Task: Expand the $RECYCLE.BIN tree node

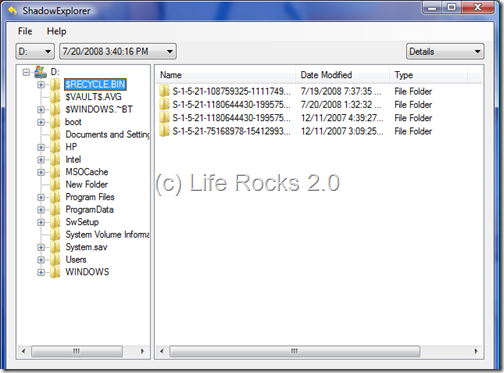Action: pyautogui.click(x=41, y=85)
